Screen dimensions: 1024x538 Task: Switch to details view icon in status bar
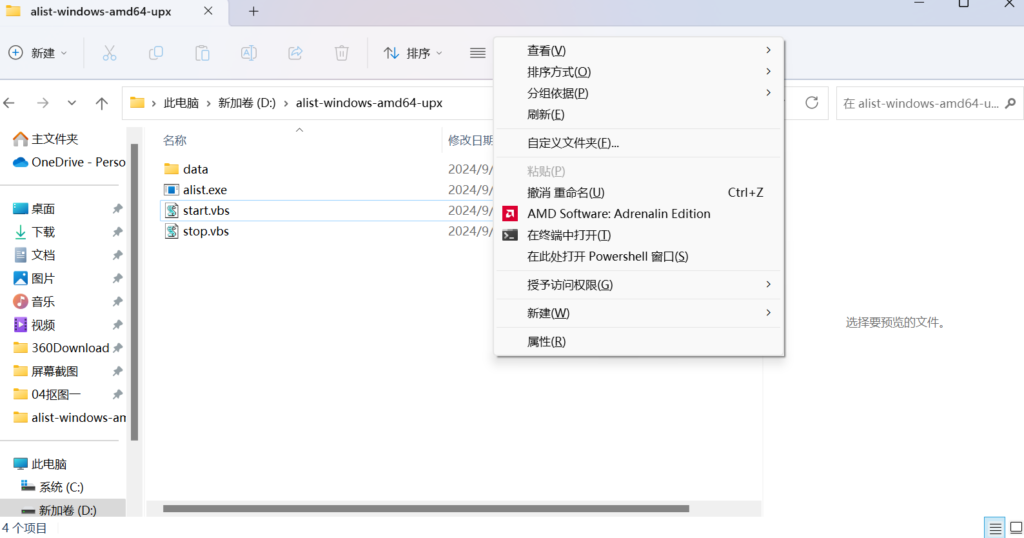[995, 528]
